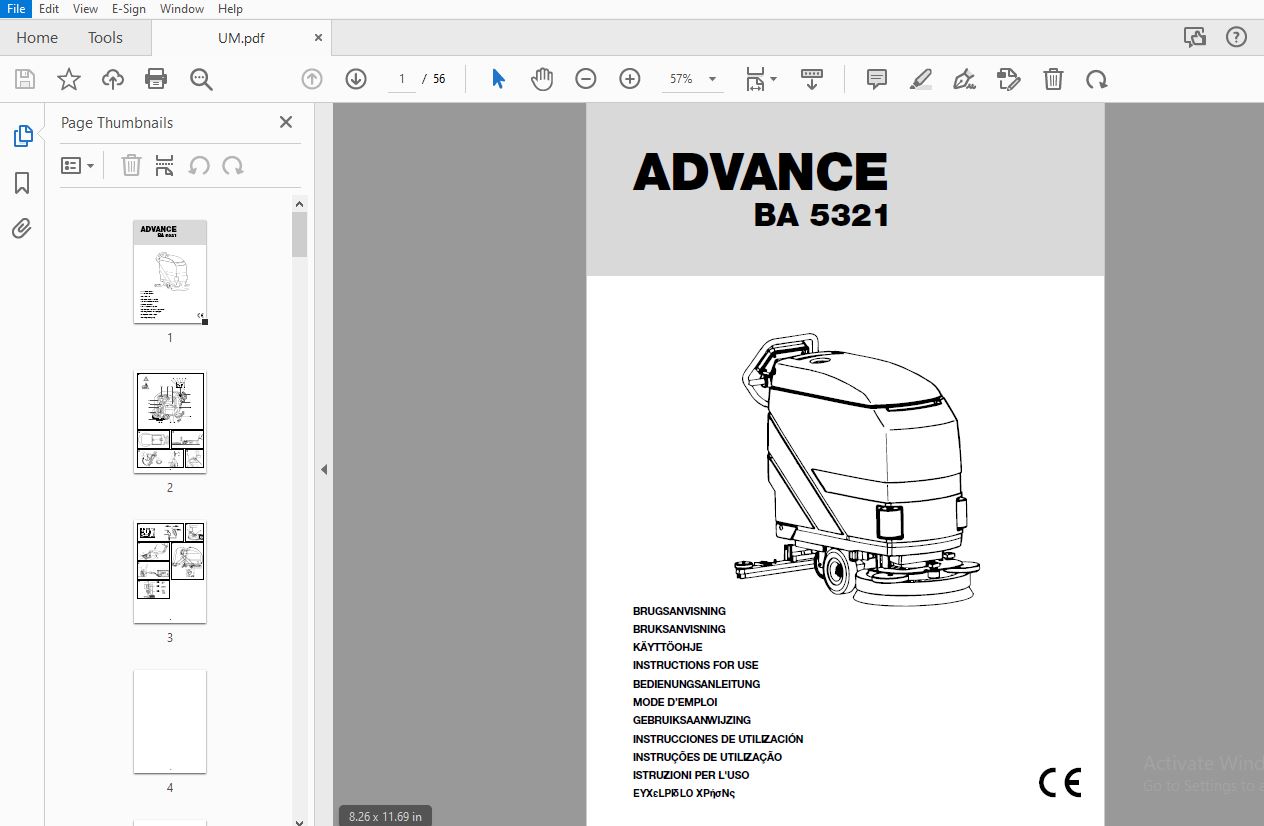
Task: Select the page 2 thumbnail
Action: (170, 422)
